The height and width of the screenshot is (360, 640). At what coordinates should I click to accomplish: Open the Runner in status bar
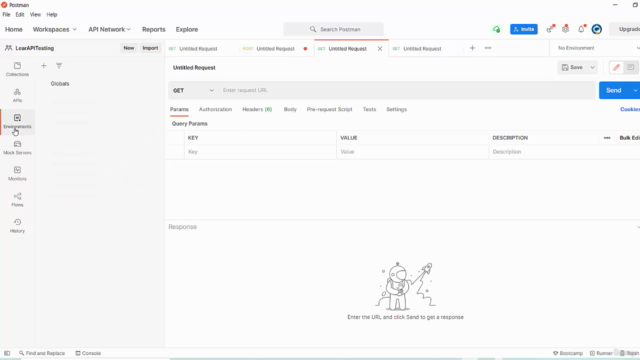click(x=601, y=353)
